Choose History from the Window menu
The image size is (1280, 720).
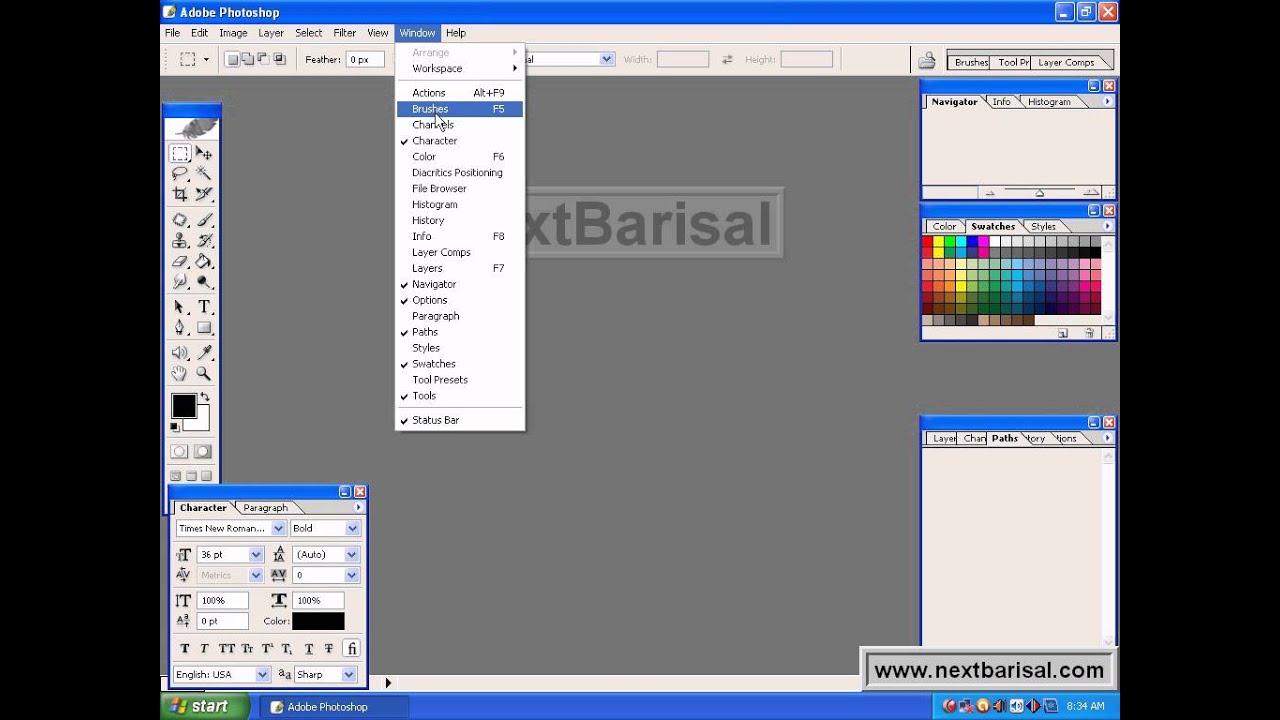460,220
